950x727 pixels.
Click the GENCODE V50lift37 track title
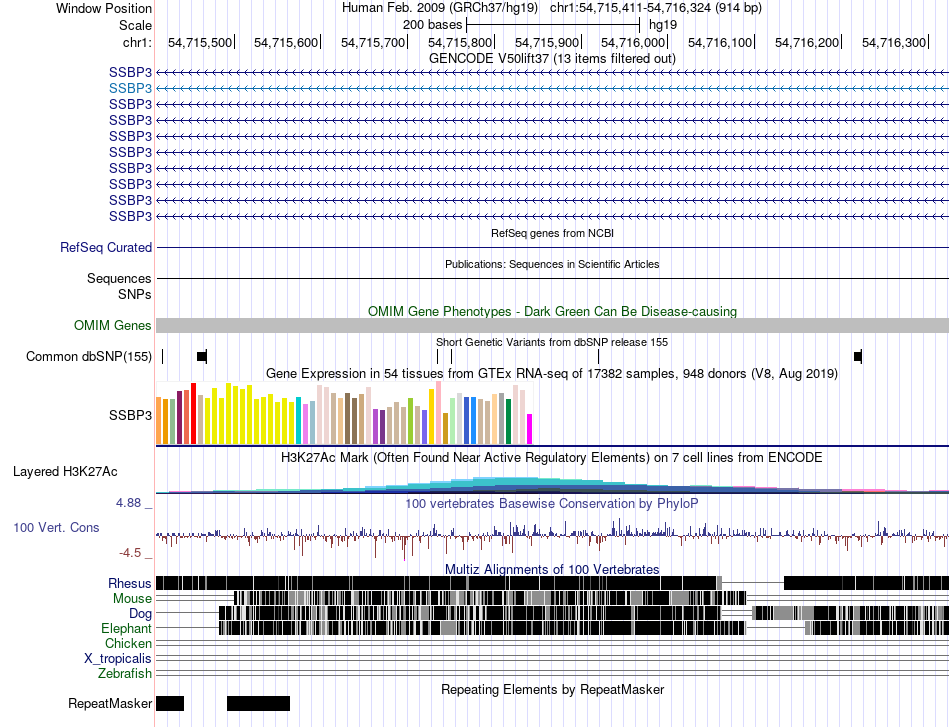tap(552, 58)
